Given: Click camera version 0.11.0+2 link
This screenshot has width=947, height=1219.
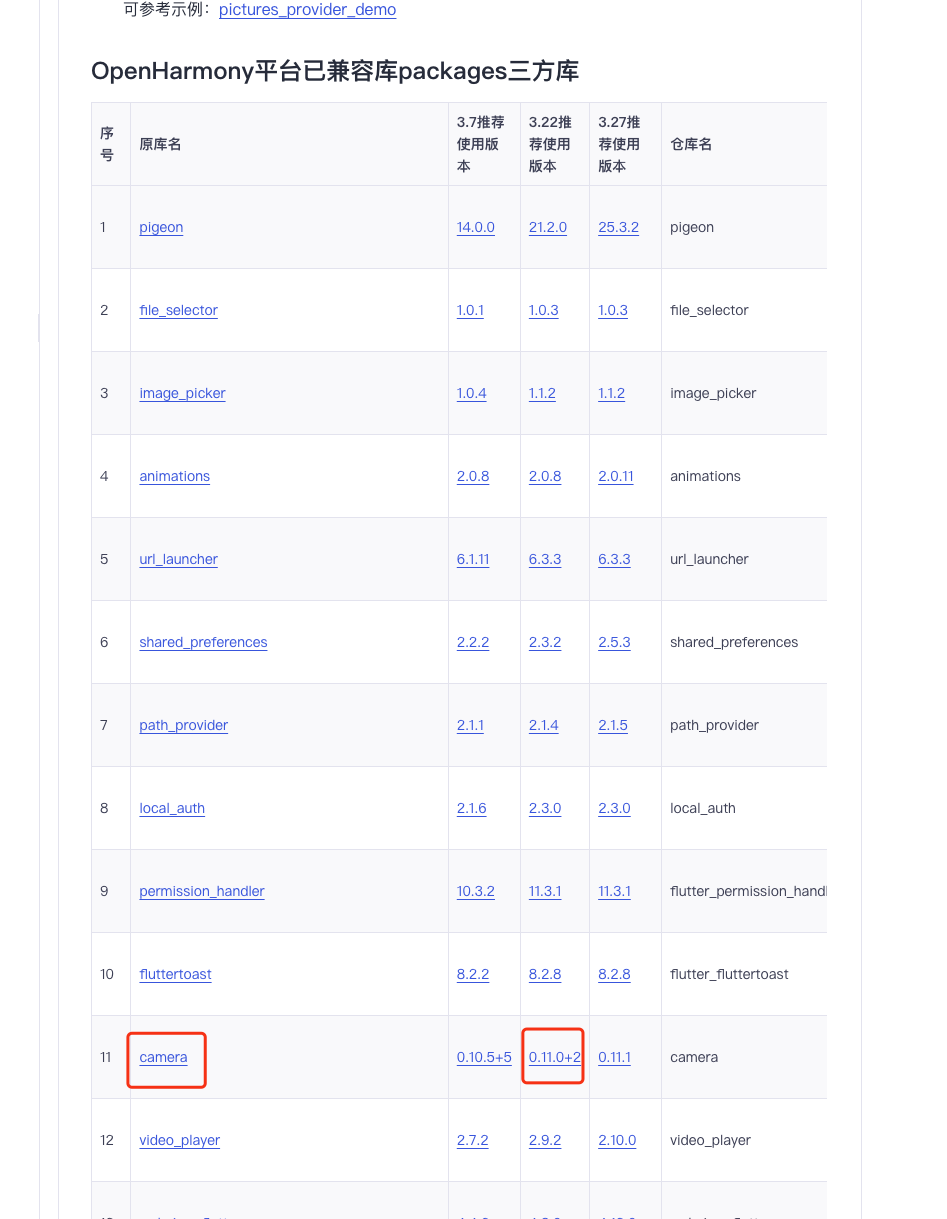Looking at the screenshot, I should tap(554, 1057).
